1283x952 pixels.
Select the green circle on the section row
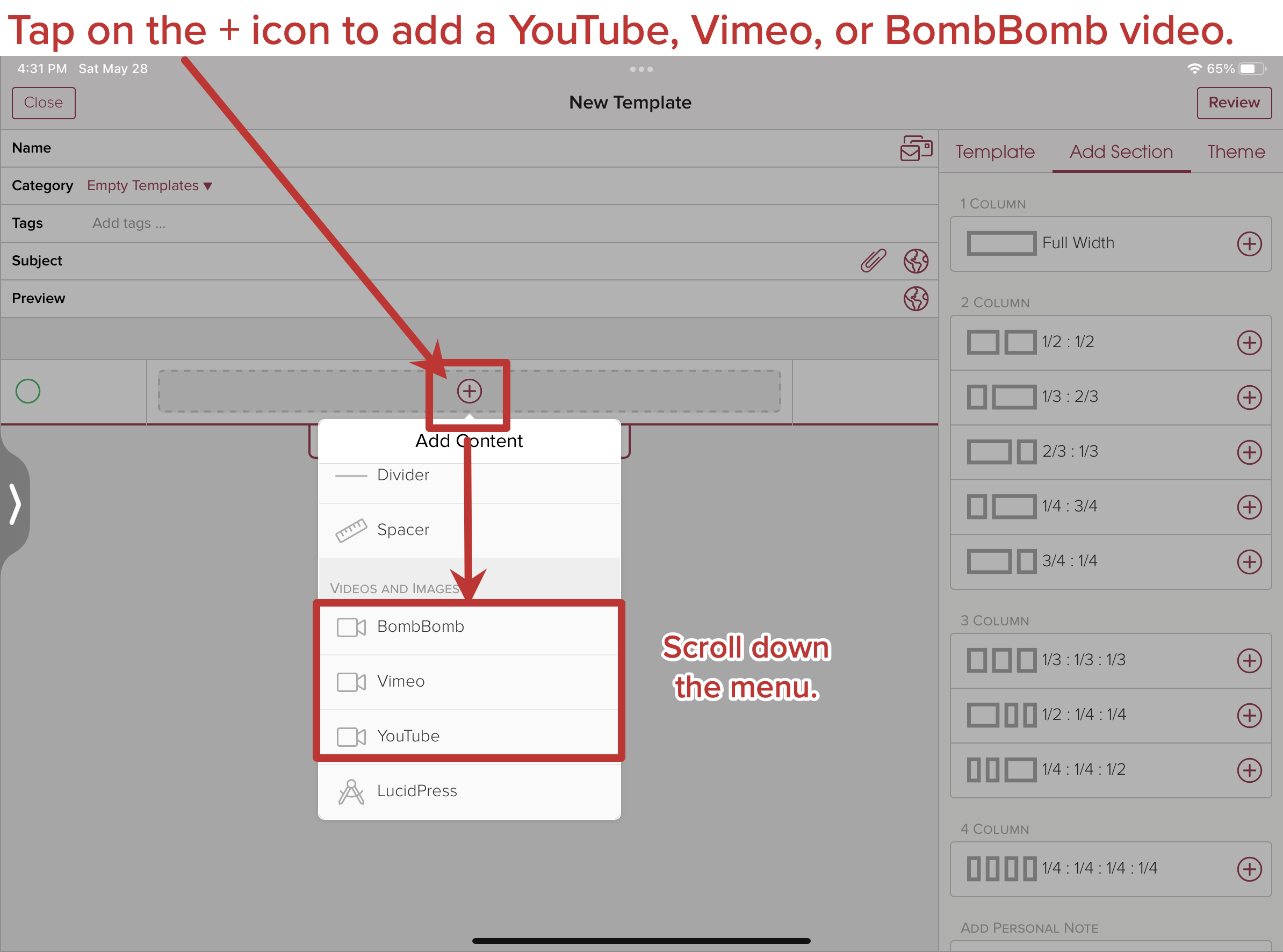coord(27,391)
